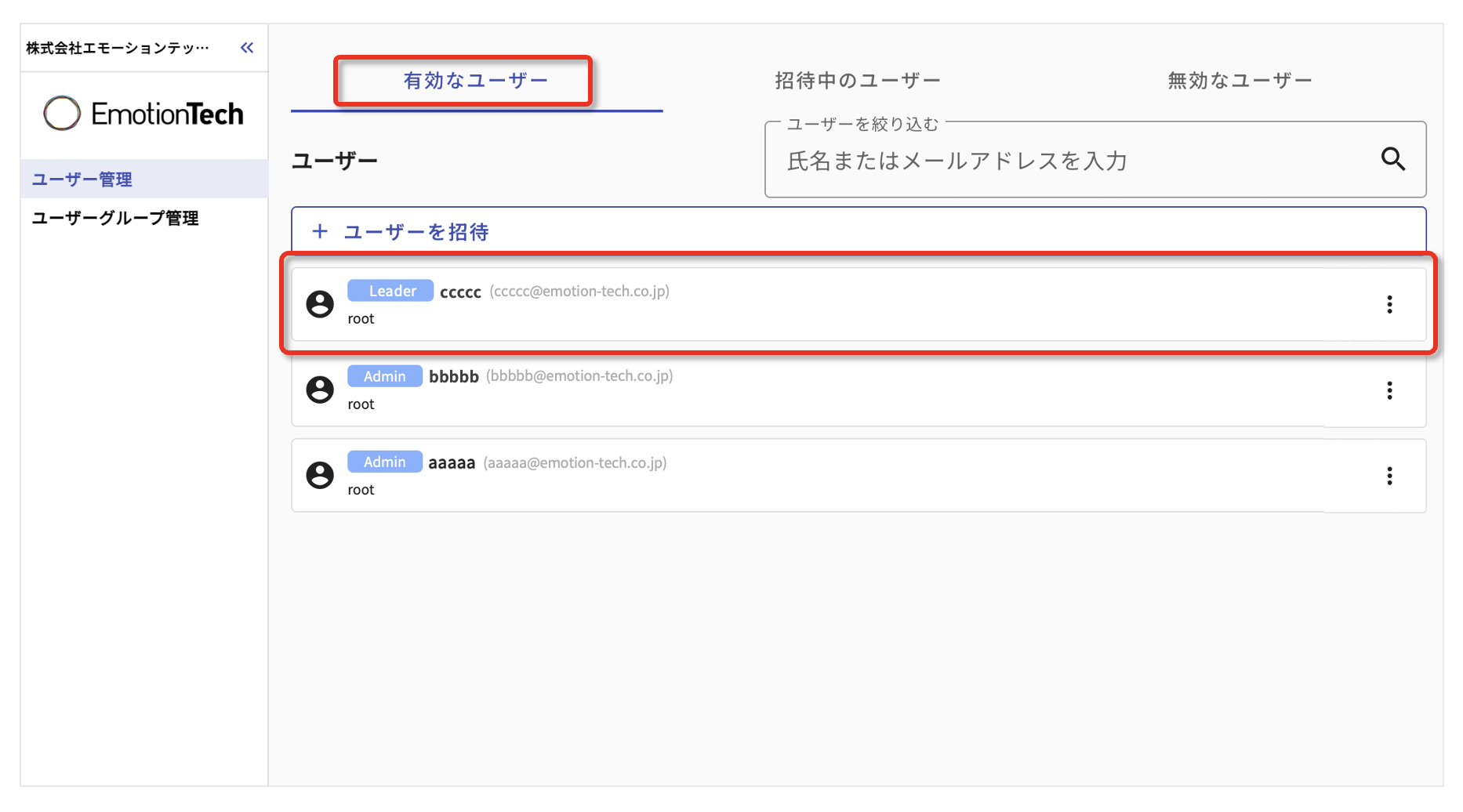Open ユーザー管理 in the sidebar

pos(82,179)
